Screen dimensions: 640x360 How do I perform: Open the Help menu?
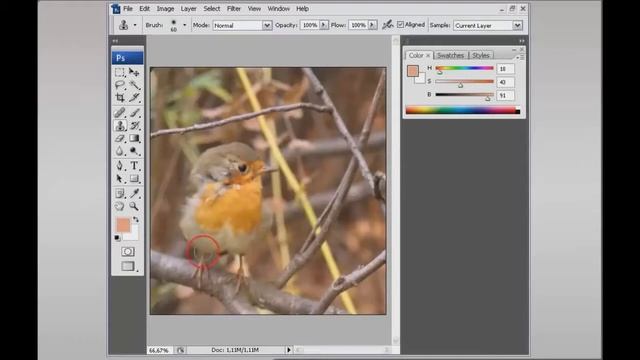click(302, 9)
